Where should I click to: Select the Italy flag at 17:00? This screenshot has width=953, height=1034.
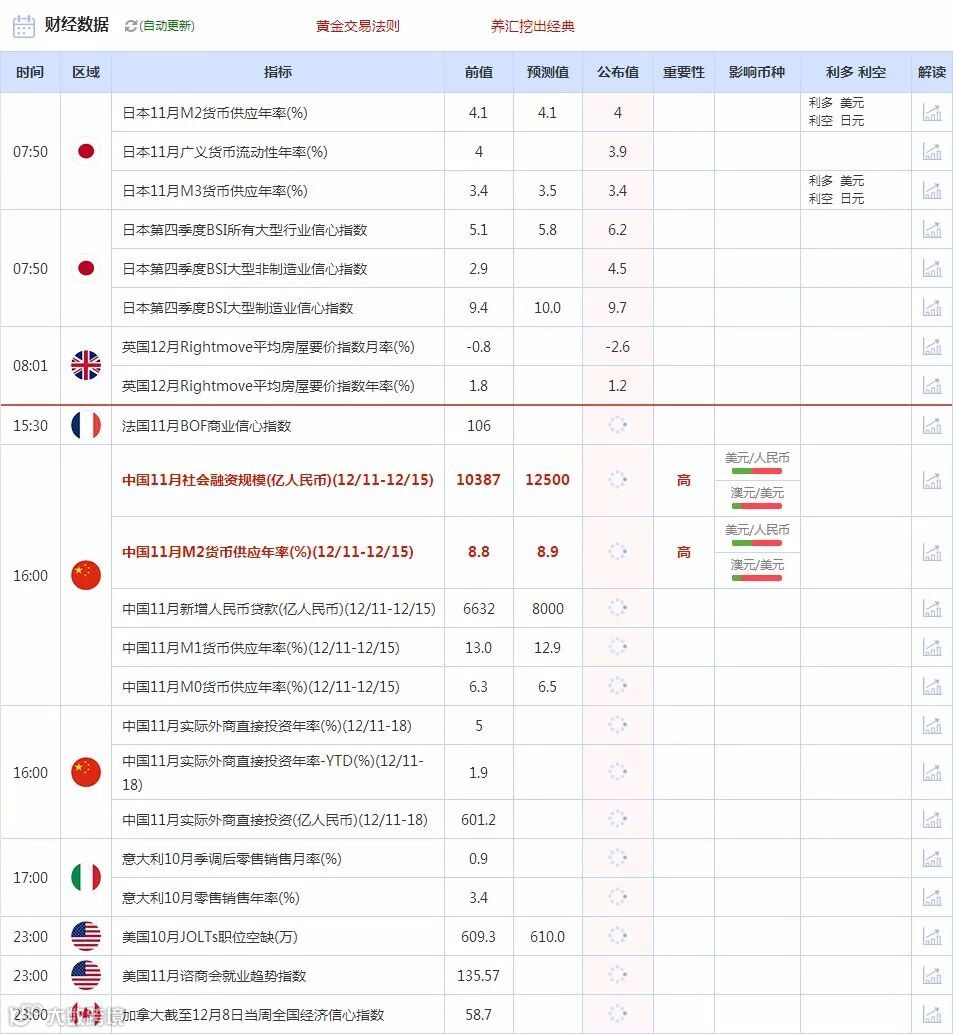click(86, 878)
